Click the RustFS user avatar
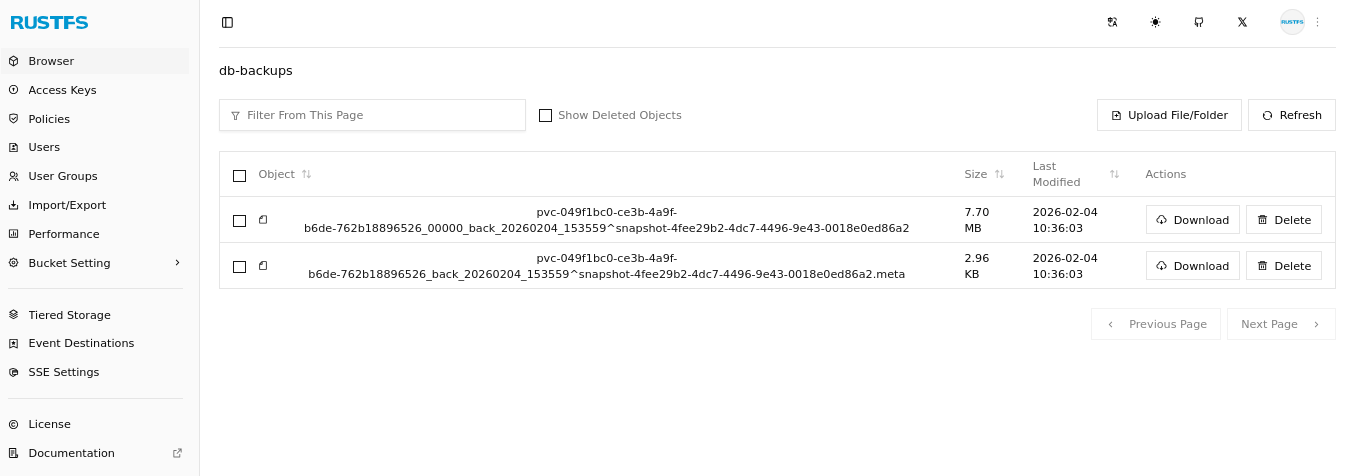This screenshot has width=1345, height=476. tap(1292, 22)
